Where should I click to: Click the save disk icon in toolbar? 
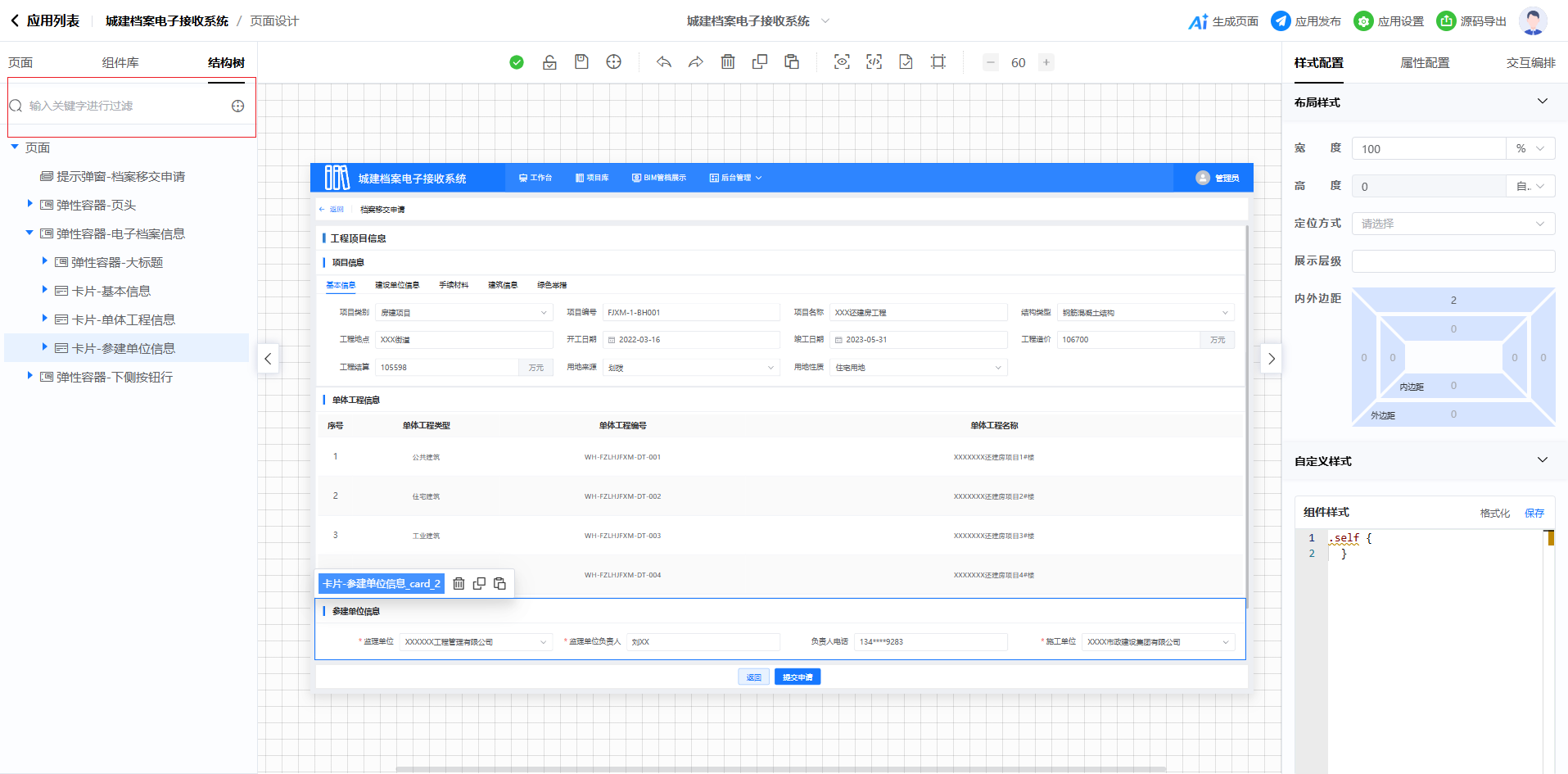581,62
